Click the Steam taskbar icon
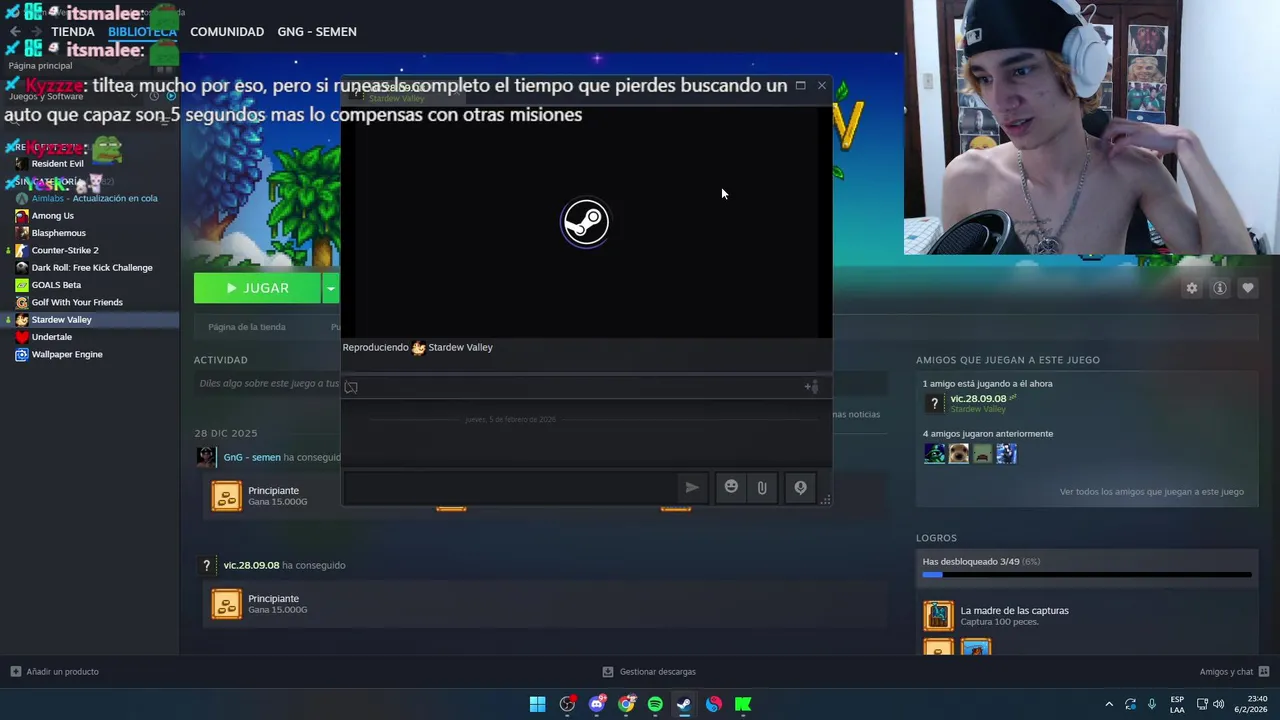Screen dimensions: 1280x720 (x=684, y=704)
